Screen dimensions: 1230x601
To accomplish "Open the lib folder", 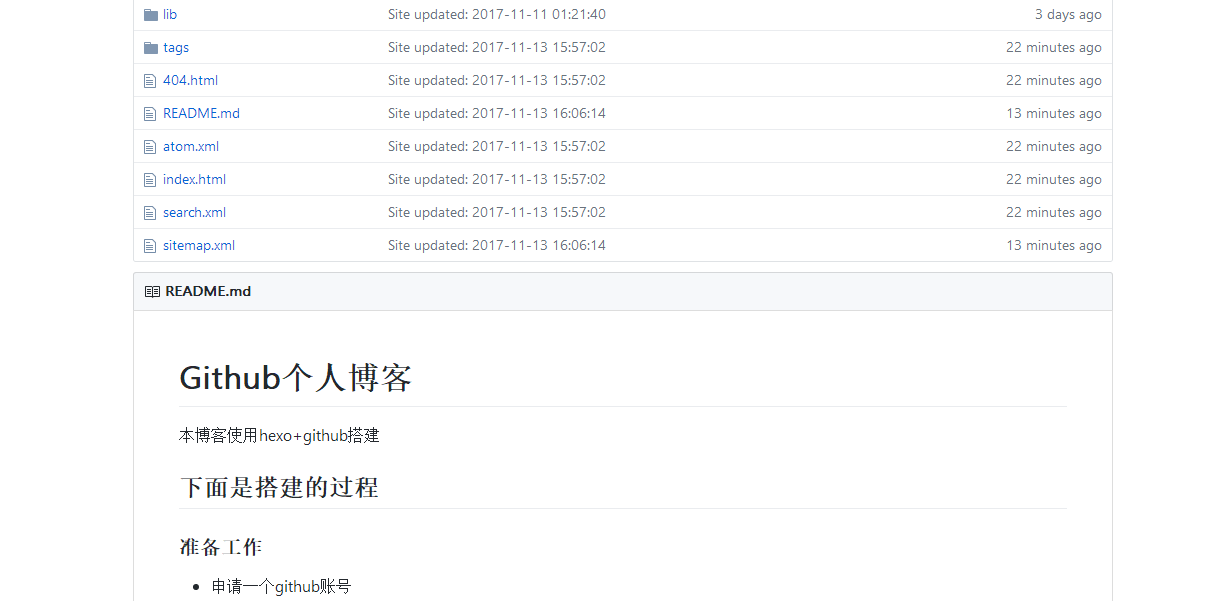I will click(170, 15).
